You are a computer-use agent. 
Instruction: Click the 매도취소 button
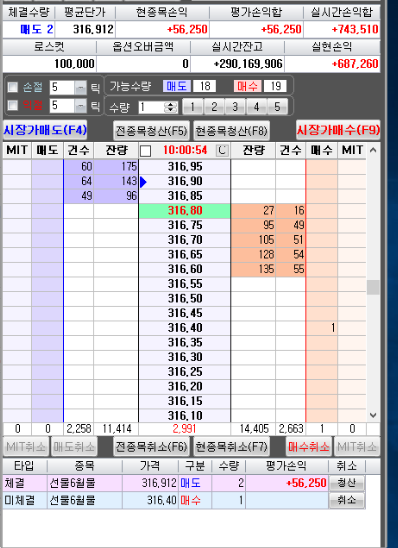[x=74, y=447]
